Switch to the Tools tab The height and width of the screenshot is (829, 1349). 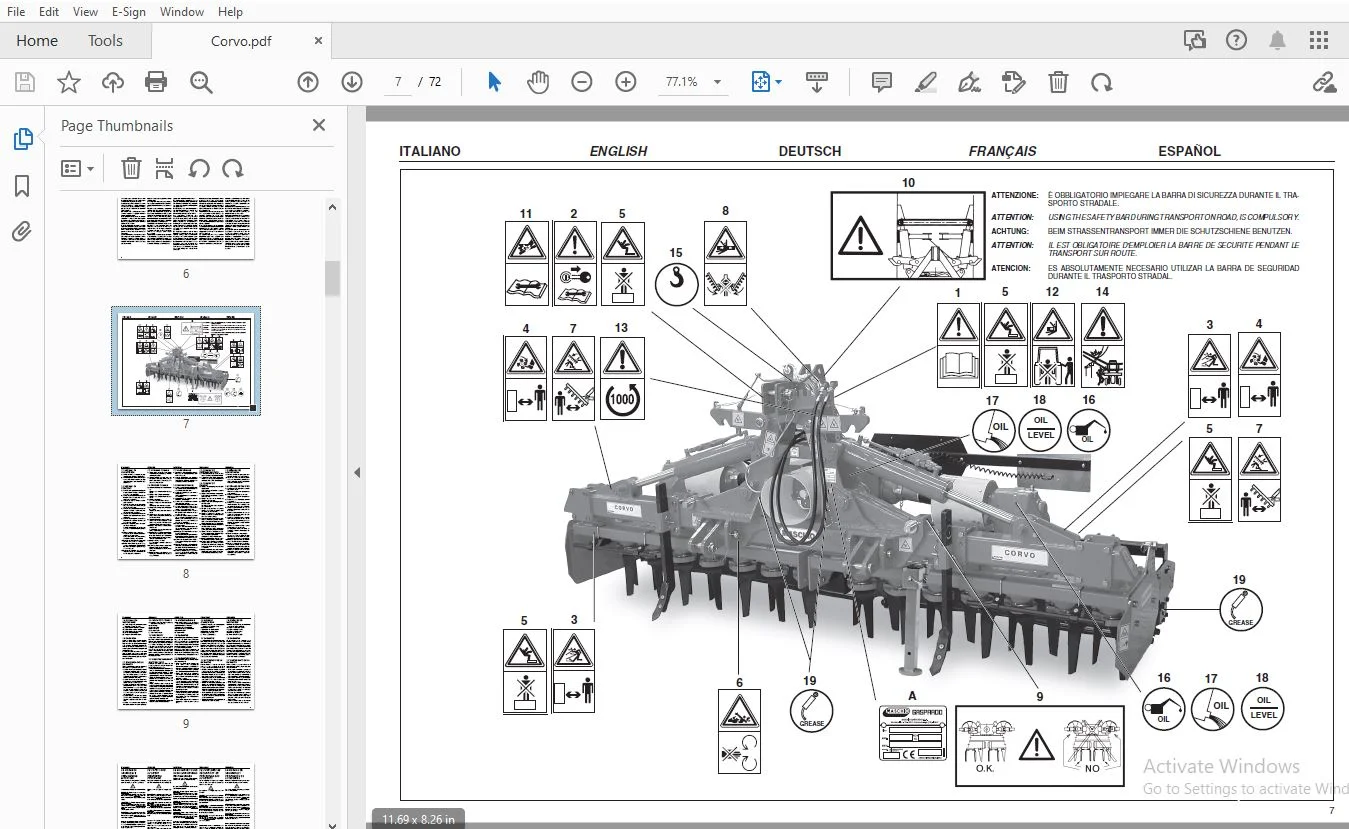[105, 41]
